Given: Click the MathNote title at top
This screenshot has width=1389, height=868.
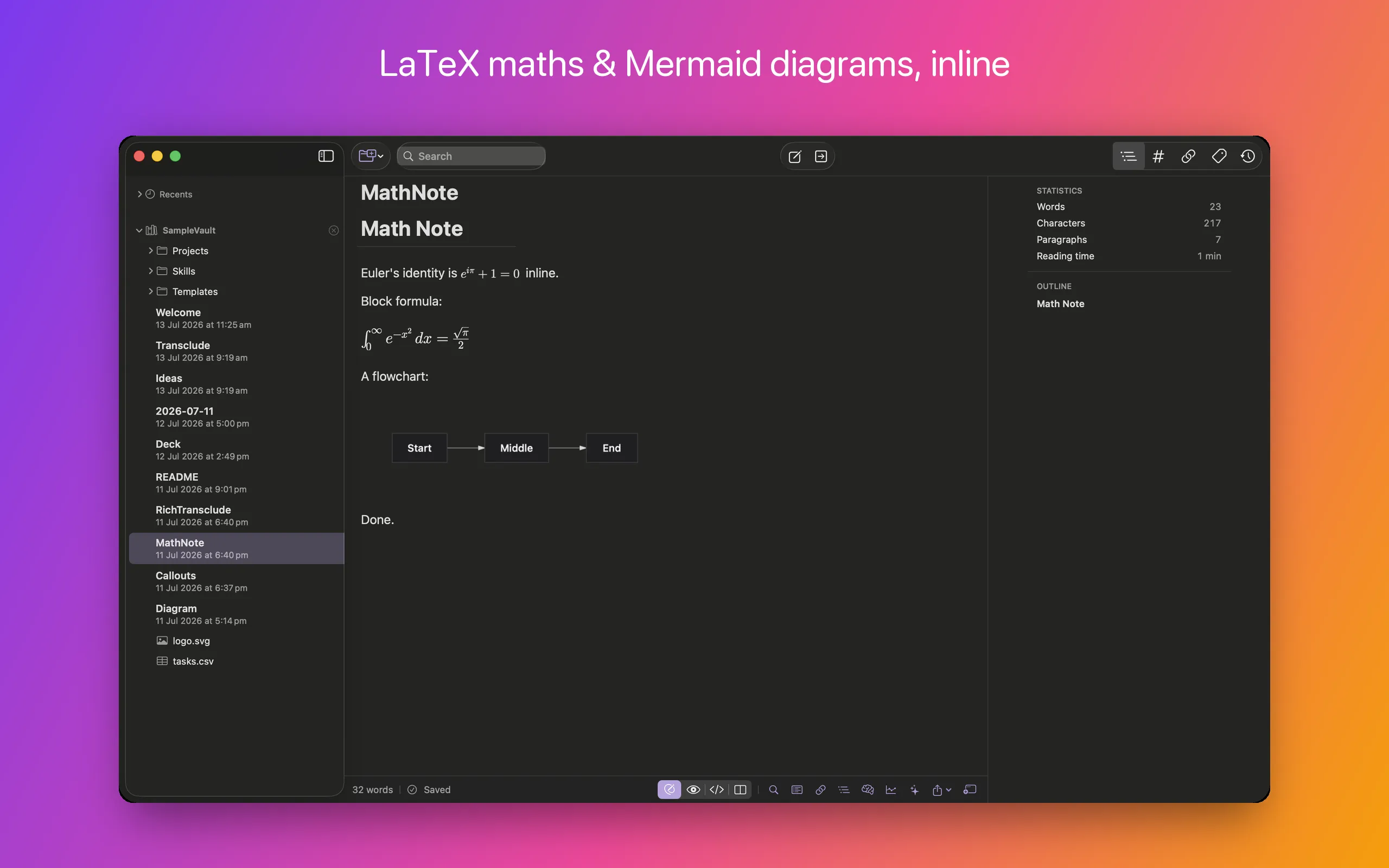Looking at the screenshot, I should 409,192.
